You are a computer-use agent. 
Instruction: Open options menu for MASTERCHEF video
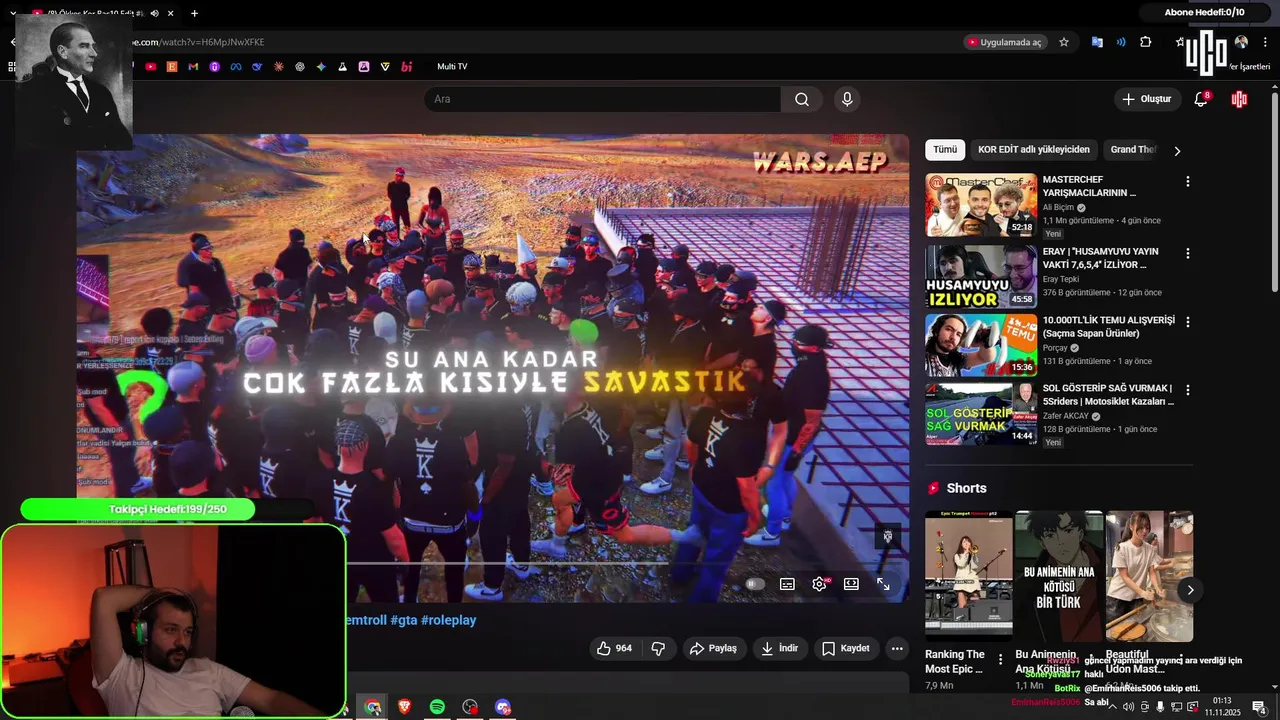(1188, 182)
